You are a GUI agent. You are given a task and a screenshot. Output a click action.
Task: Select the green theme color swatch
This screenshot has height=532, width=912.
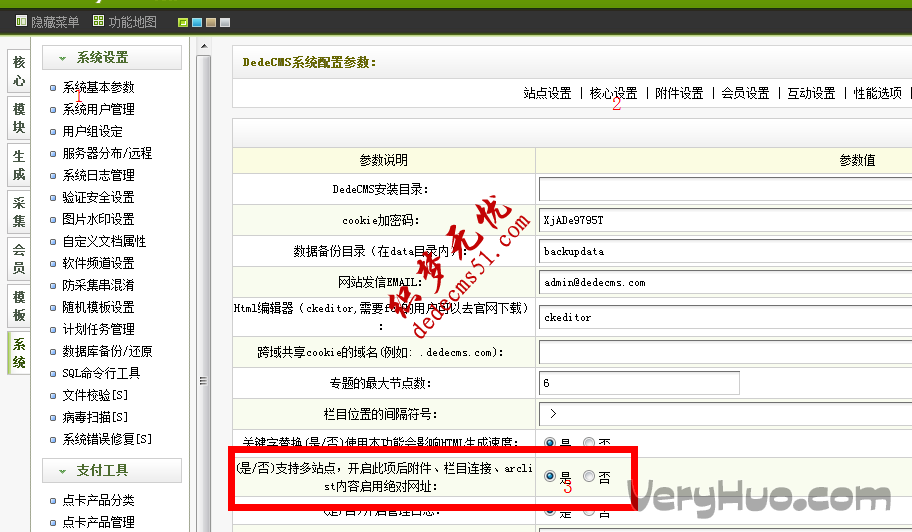pos(183,23)
